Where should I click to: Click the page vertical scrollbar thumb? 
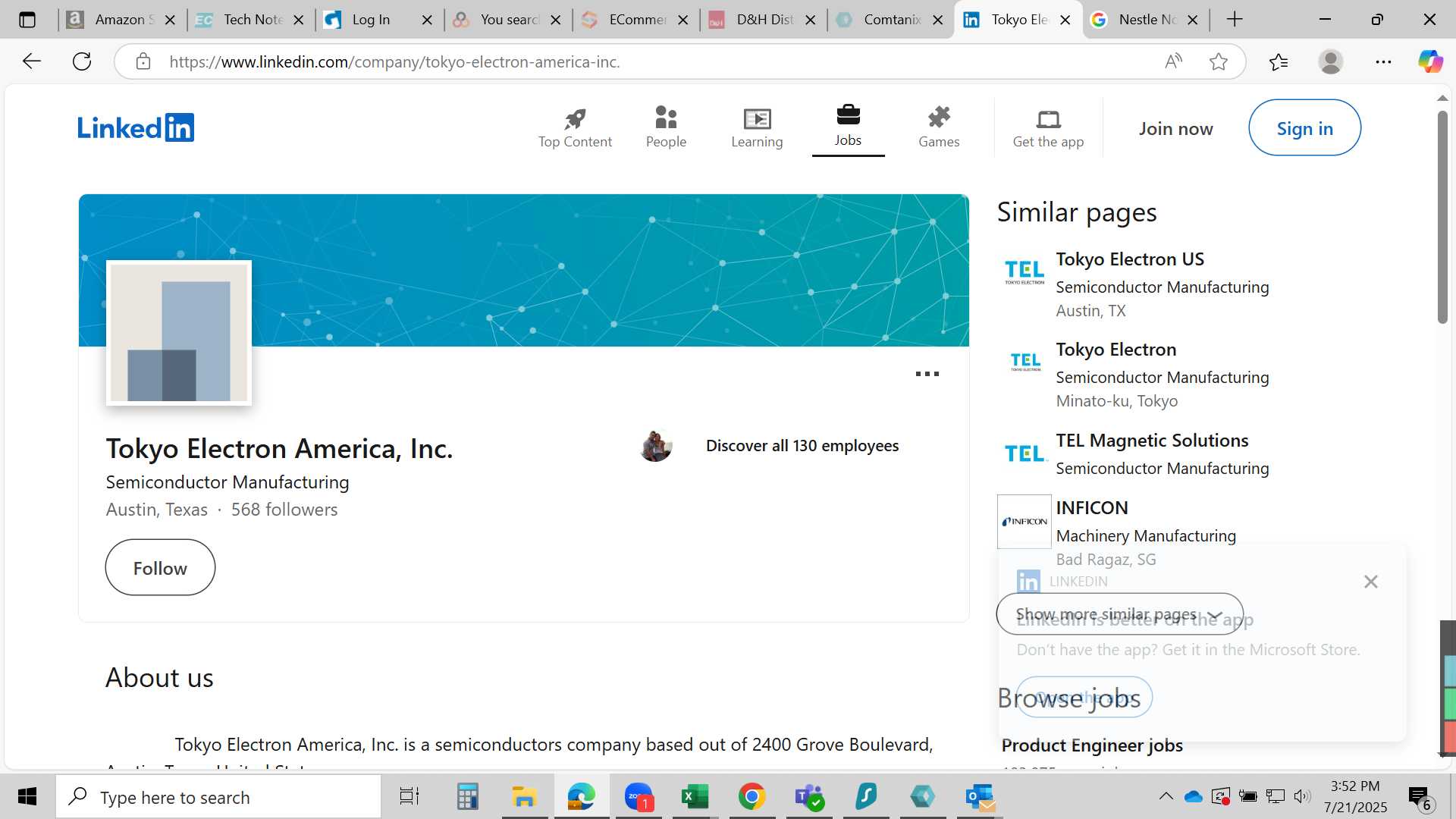point(1442,218)
